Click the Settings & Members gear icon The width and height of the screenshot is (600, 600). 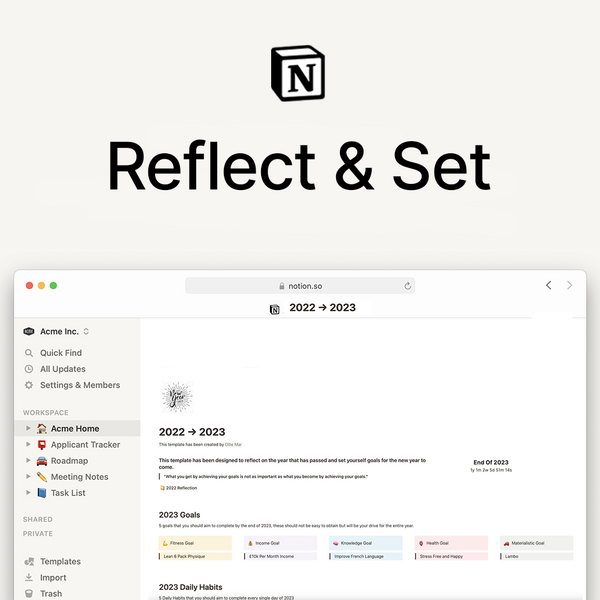(x=29, y=385)
